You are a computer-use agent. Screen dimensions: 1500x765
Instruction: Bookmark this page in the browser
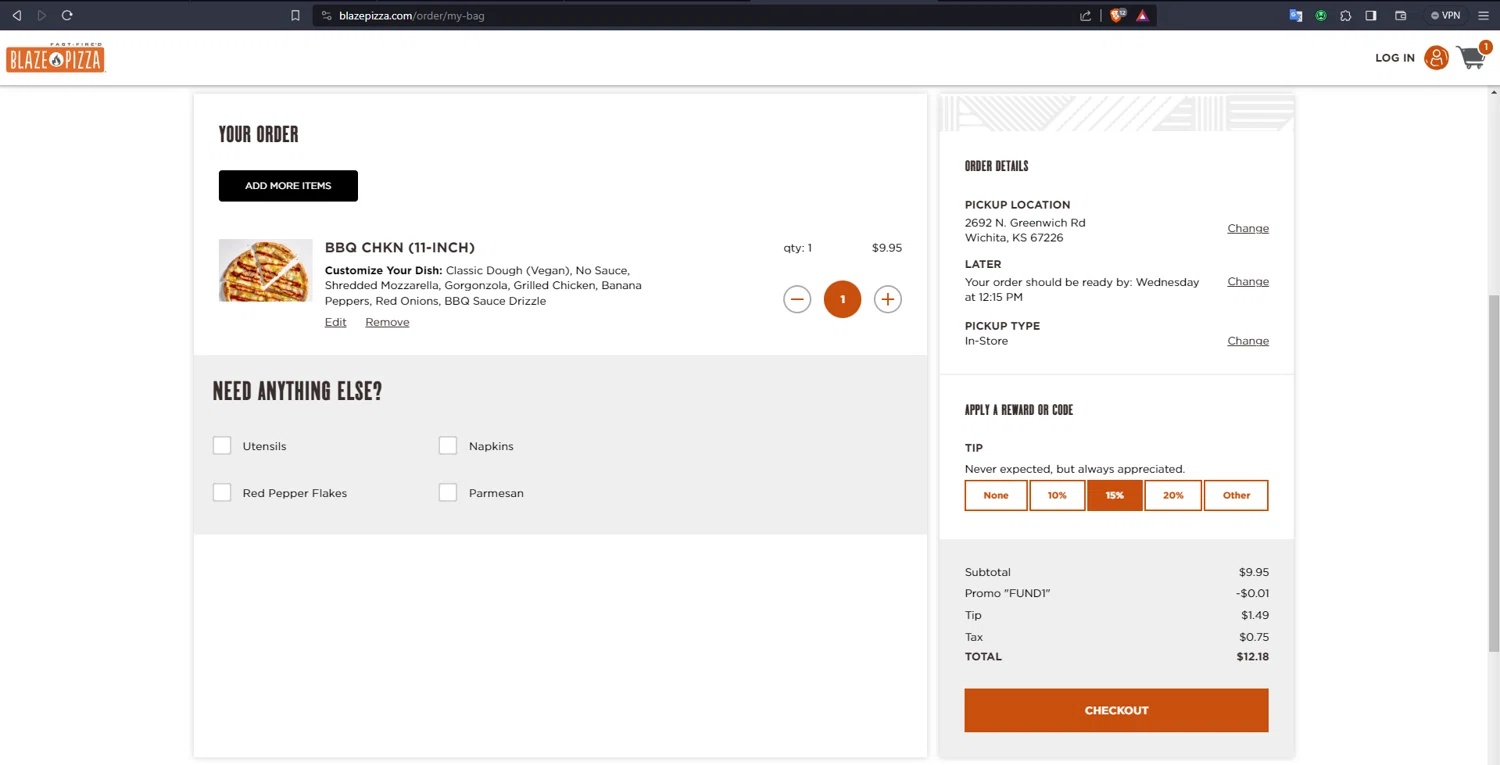(x=295, y=15)
